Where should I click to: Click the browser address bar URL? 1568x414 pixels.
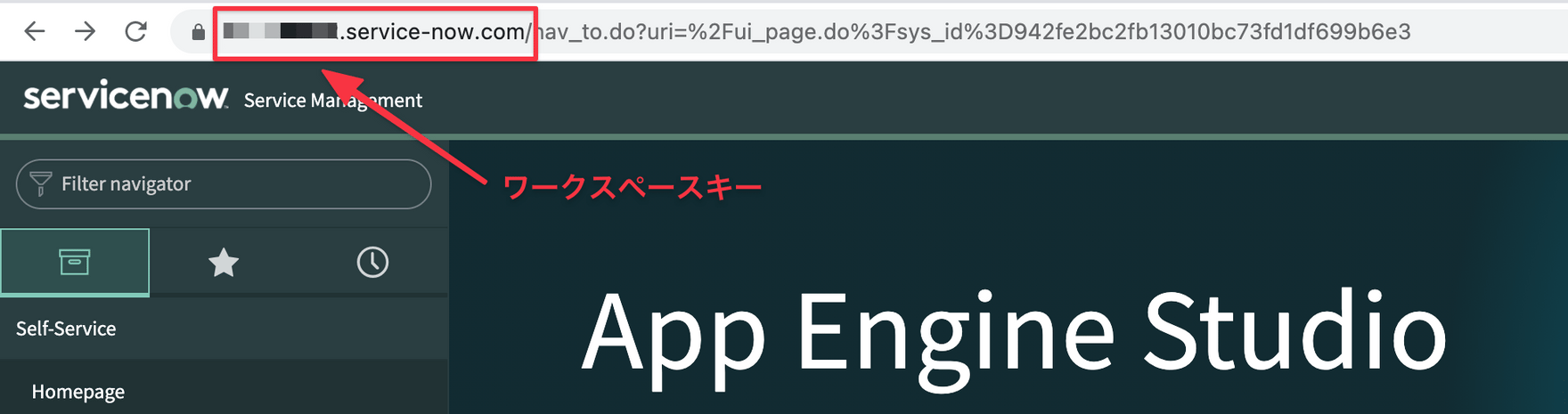[x=816, y=32]
